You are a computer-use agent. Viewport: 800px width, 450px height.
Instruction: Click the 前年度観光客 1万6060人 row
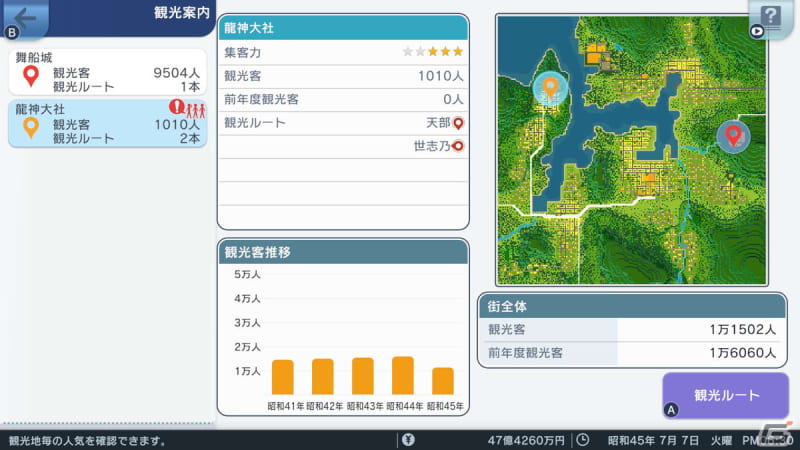click(632, 353)
